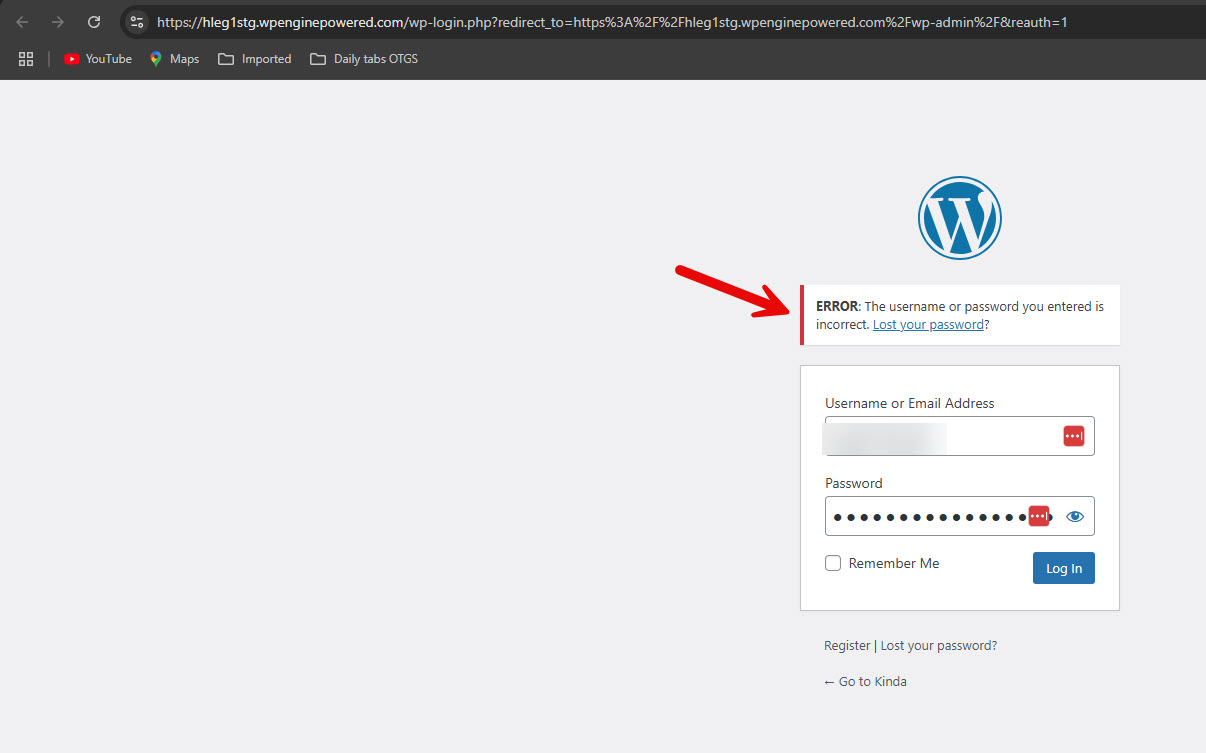Click Lost your password link below form
The width and height of the screenshot is (1206, 753).
pyautogui.click(x=939, y=645)
